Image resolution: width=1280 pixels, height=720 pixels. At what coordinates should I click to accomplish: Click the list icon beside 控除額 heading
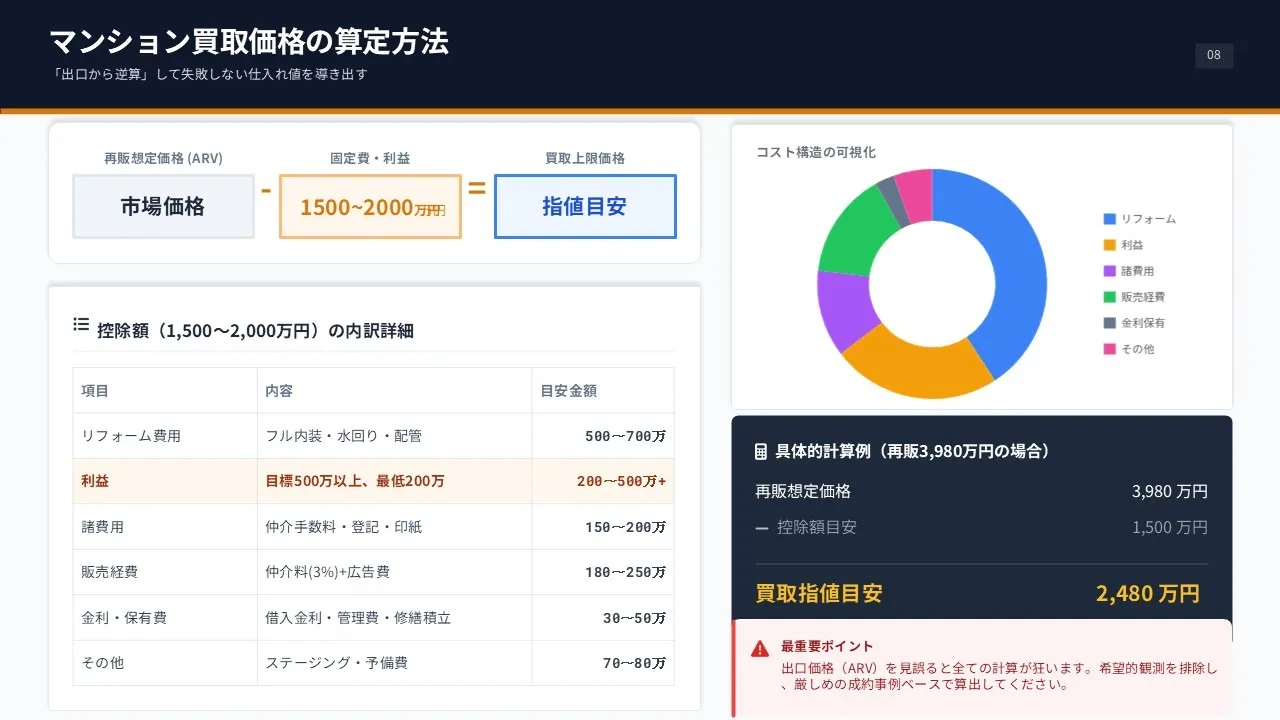tap(81, 324)
